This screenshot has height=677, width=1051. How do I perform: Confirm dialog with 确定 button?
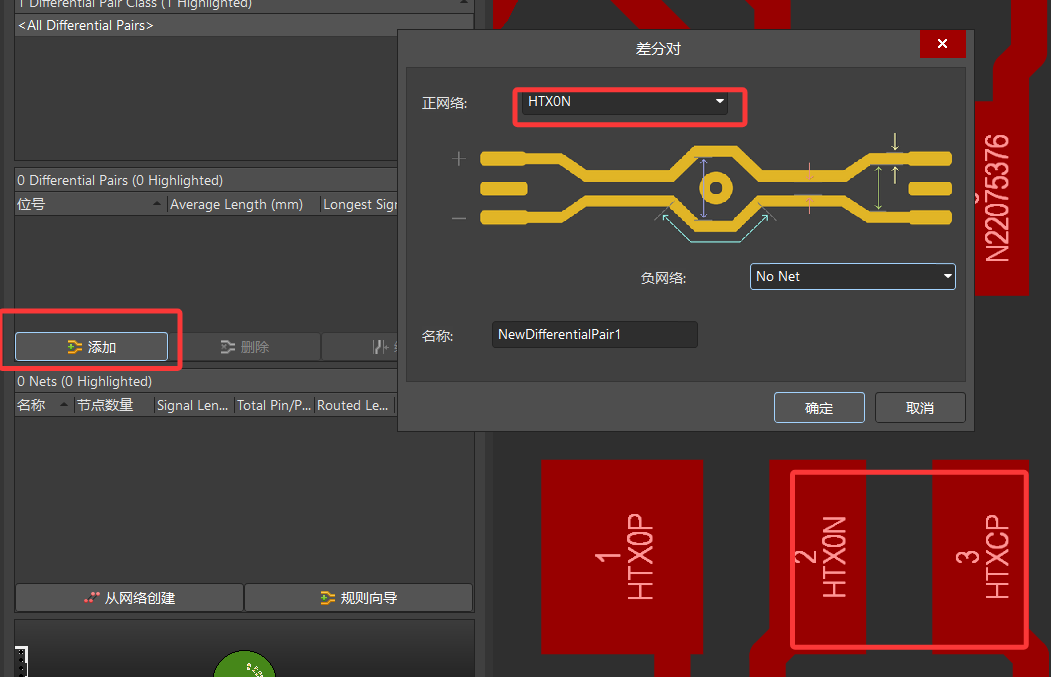[819, 408]
